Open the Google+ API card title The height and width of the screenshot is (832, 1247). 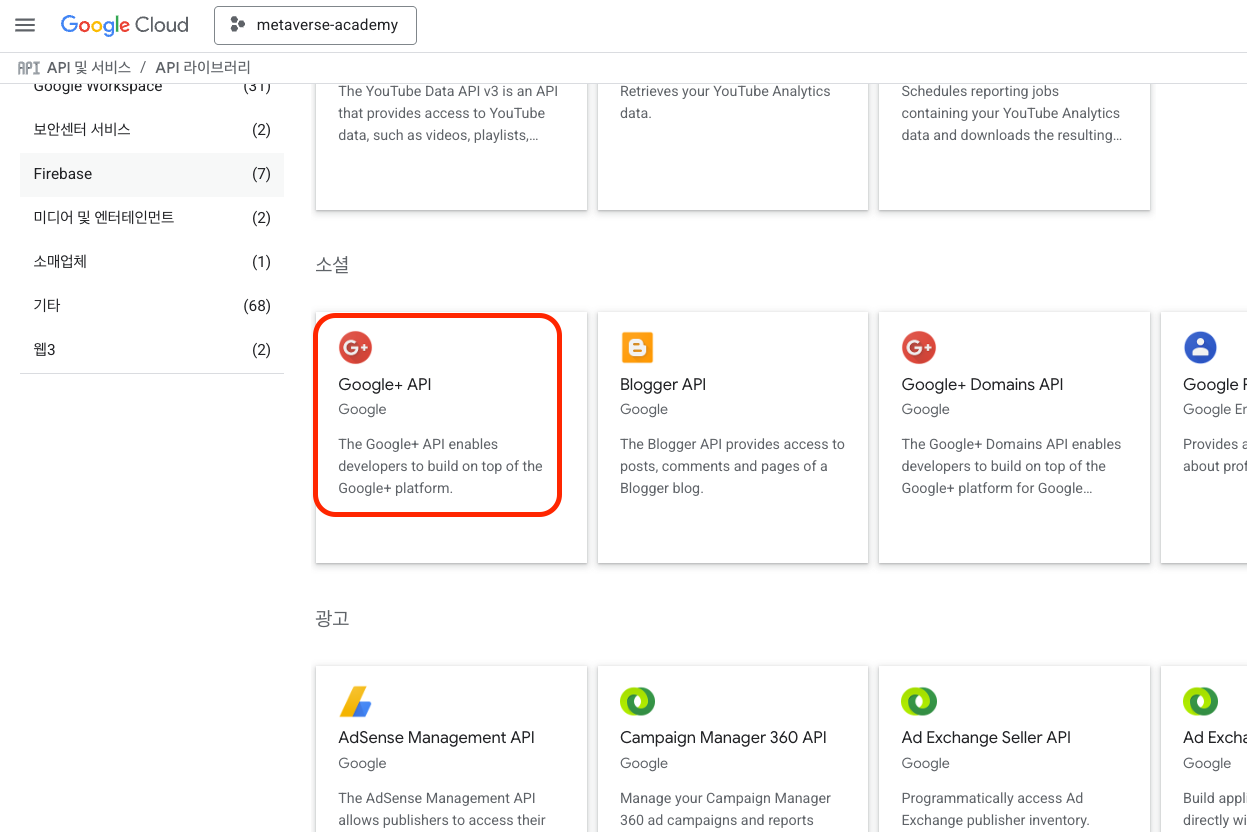[385, 385]
